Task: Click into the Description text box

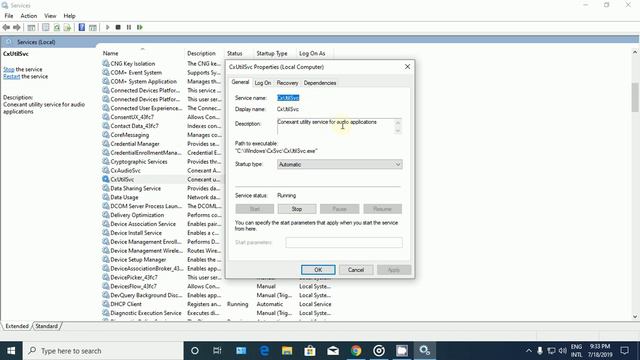Action: [335, 126]
